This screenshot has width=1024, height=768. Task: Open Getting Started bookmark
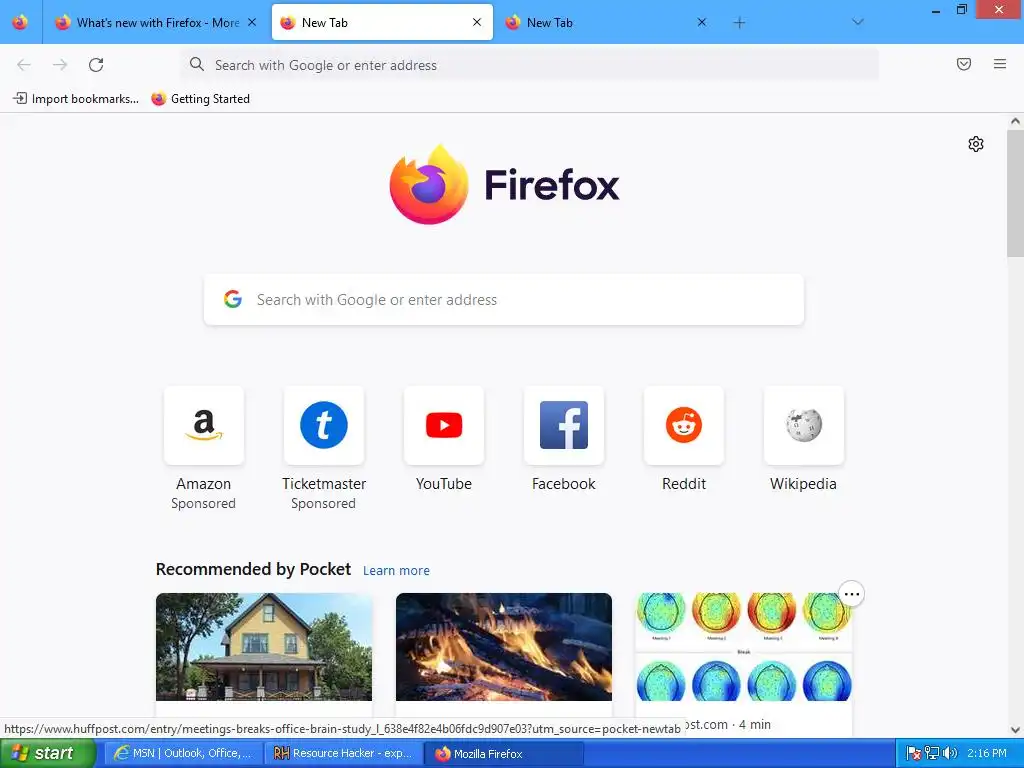200,99
